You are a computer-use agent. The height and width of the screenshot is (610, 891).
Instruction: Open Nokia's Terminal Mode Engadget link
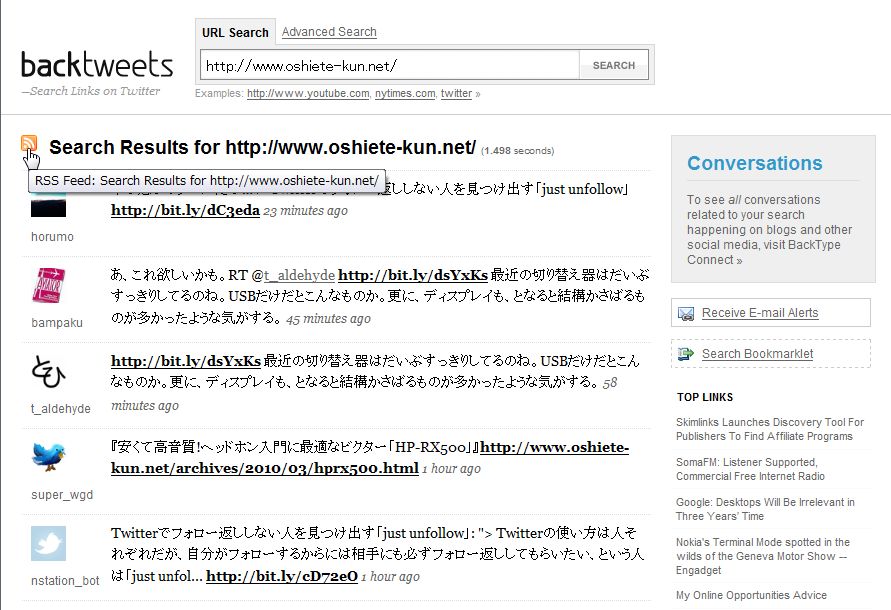click(x=763, y=556)
